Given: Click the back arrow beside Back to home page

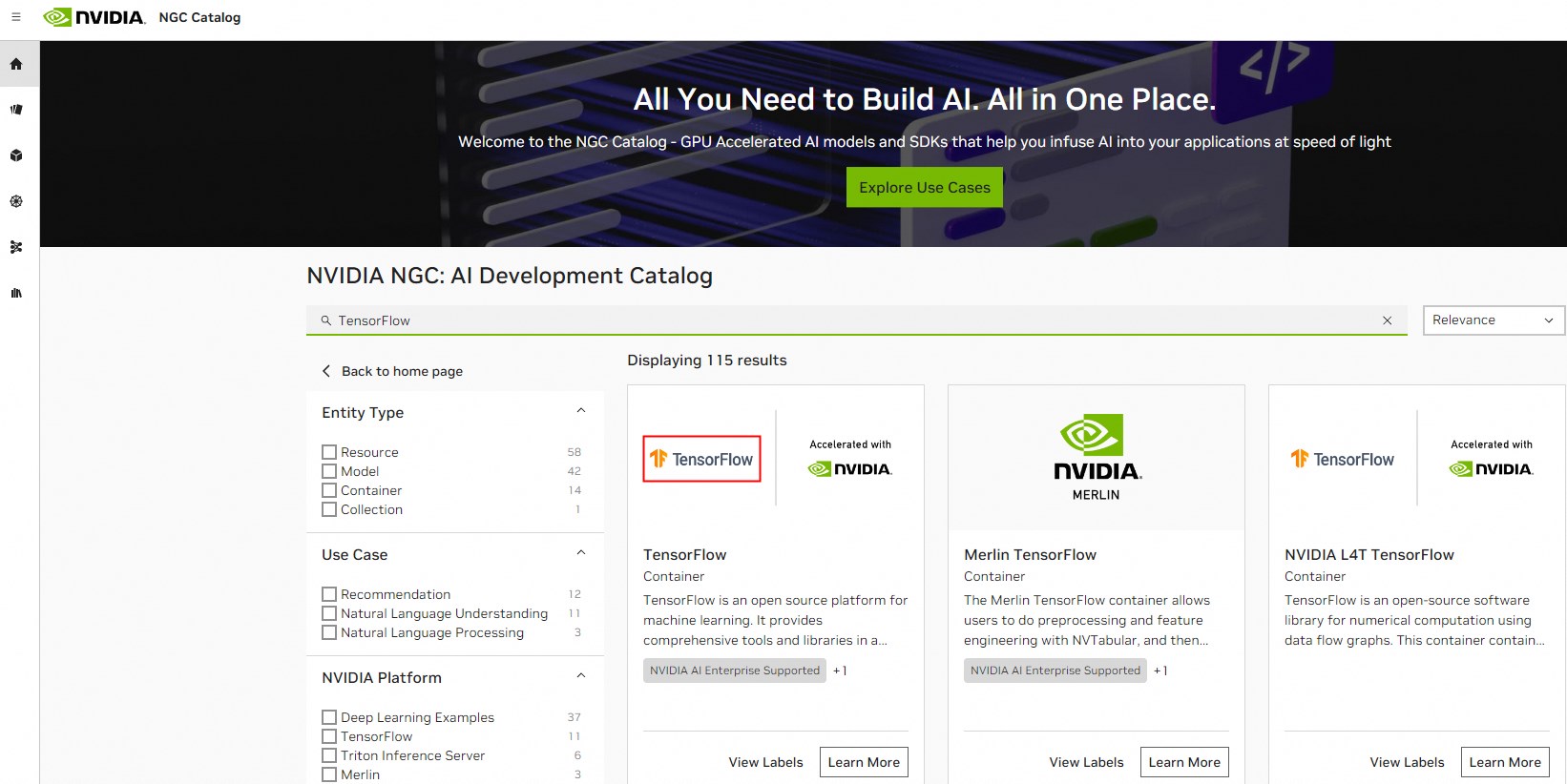Looking at the screenshot, I should pyautogui.click(x=326, y=371).
